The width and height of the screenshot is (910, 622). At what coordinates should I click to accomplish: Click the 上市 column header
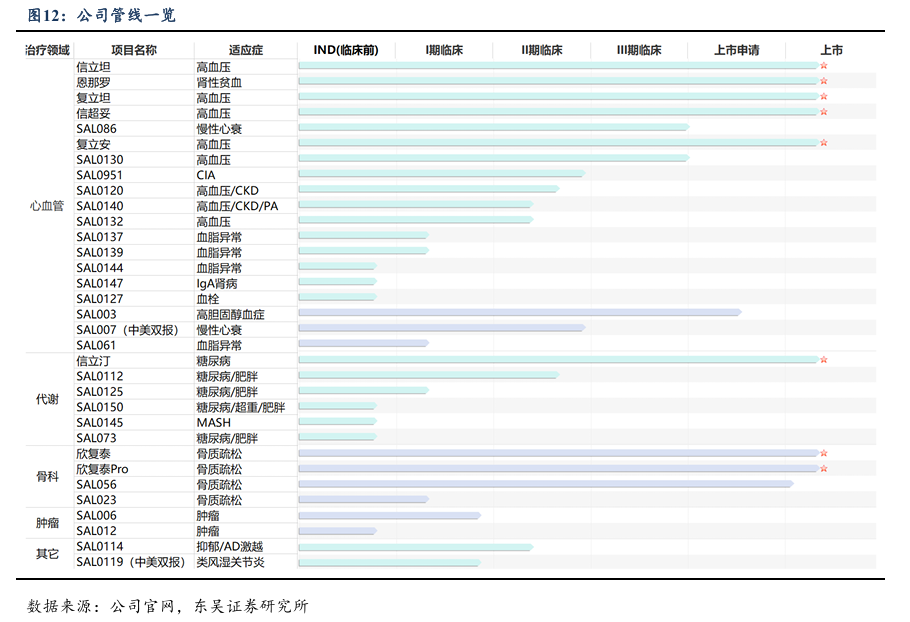click(831, 50)
